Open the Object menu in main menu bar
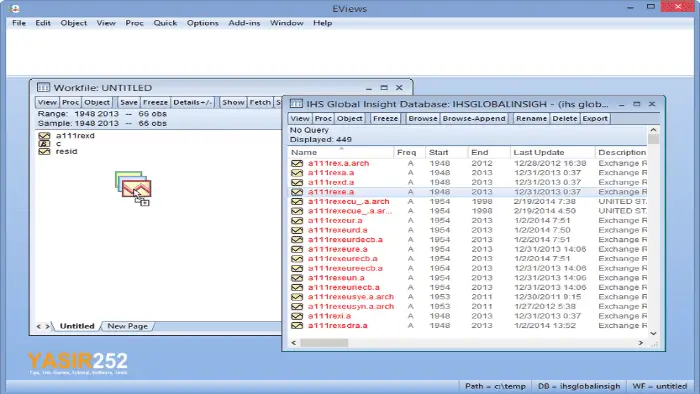Screen dimensions: 700x394 click(74, 23)
